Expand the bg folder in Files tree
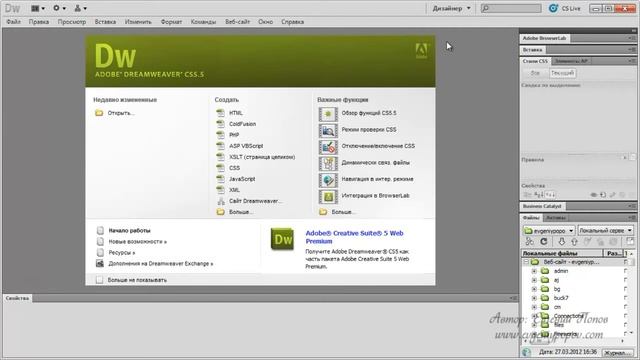The width and height of the screenshot is (640, 360). 534,289
